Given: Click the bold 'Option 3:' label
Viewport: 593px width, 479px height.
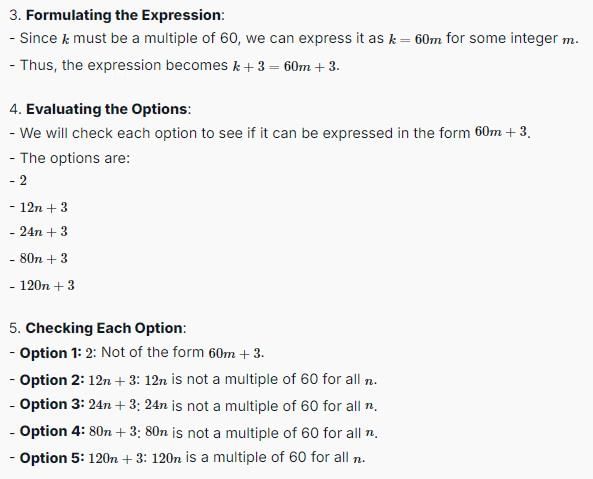Looking at the screenshot, I should click(x=52, y=404).
